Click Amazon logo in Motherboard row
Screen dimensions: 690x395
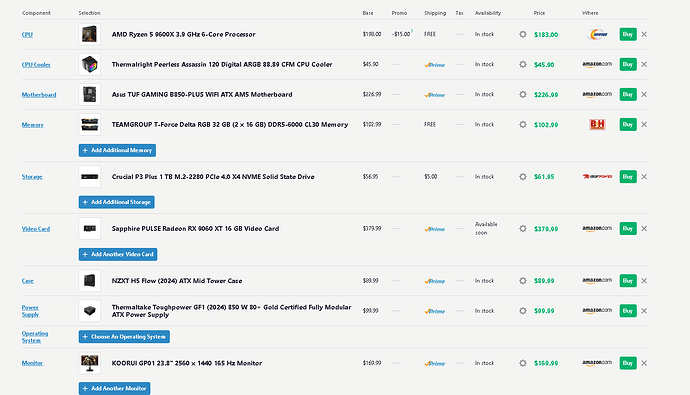coord(597,95)
